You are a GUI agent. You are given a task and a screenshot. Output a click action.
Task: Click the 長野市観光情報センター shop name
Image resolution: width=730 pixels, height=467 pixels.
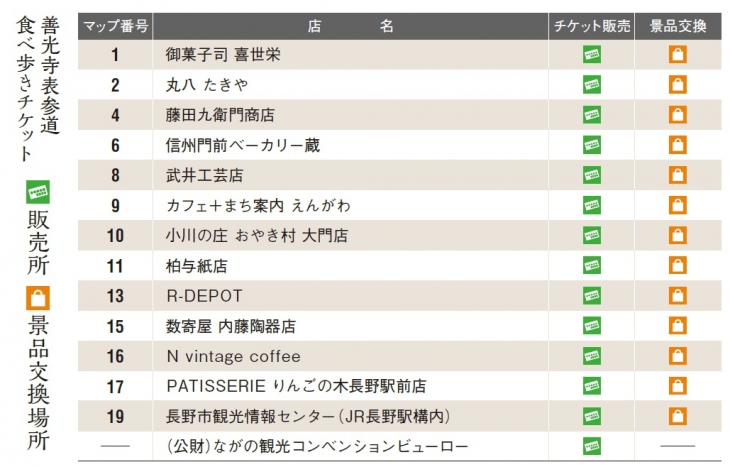pyautogui.click(x=306, y=416)
